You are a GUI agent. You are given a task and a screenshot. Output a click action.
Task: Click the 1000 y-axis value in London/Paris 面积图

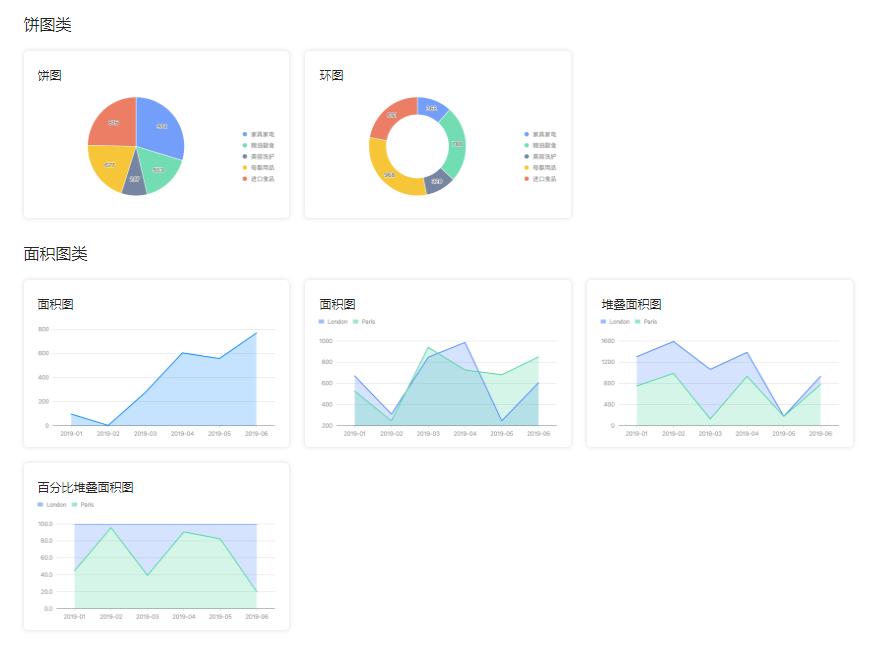tap(326, 341)
